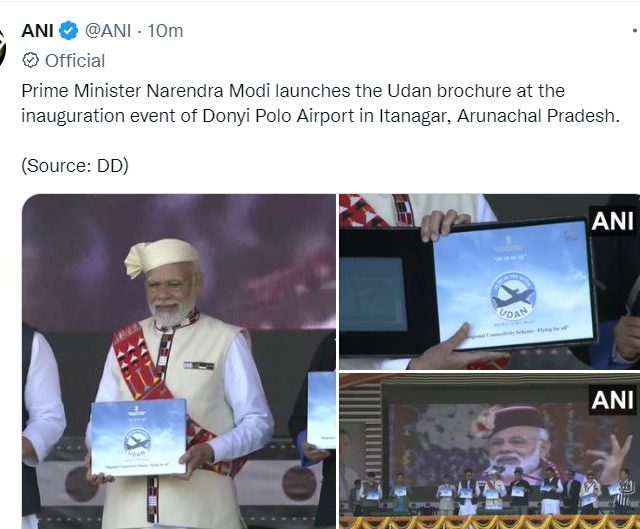Click the brochure held in left photo

pyautogui.click(x=137, y=438)
